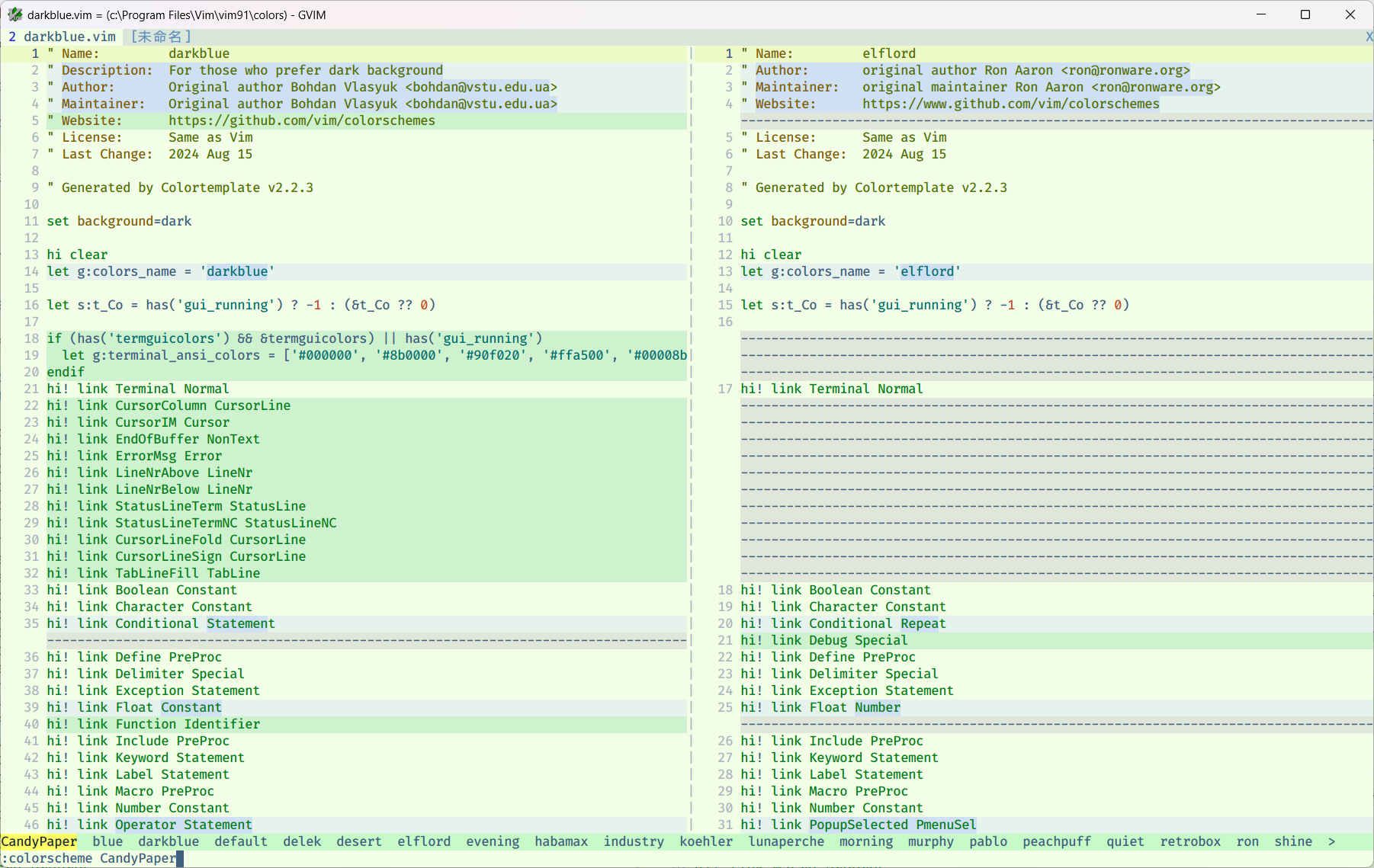Switch to the darkblue.vim tab

(x=63, y=37)
